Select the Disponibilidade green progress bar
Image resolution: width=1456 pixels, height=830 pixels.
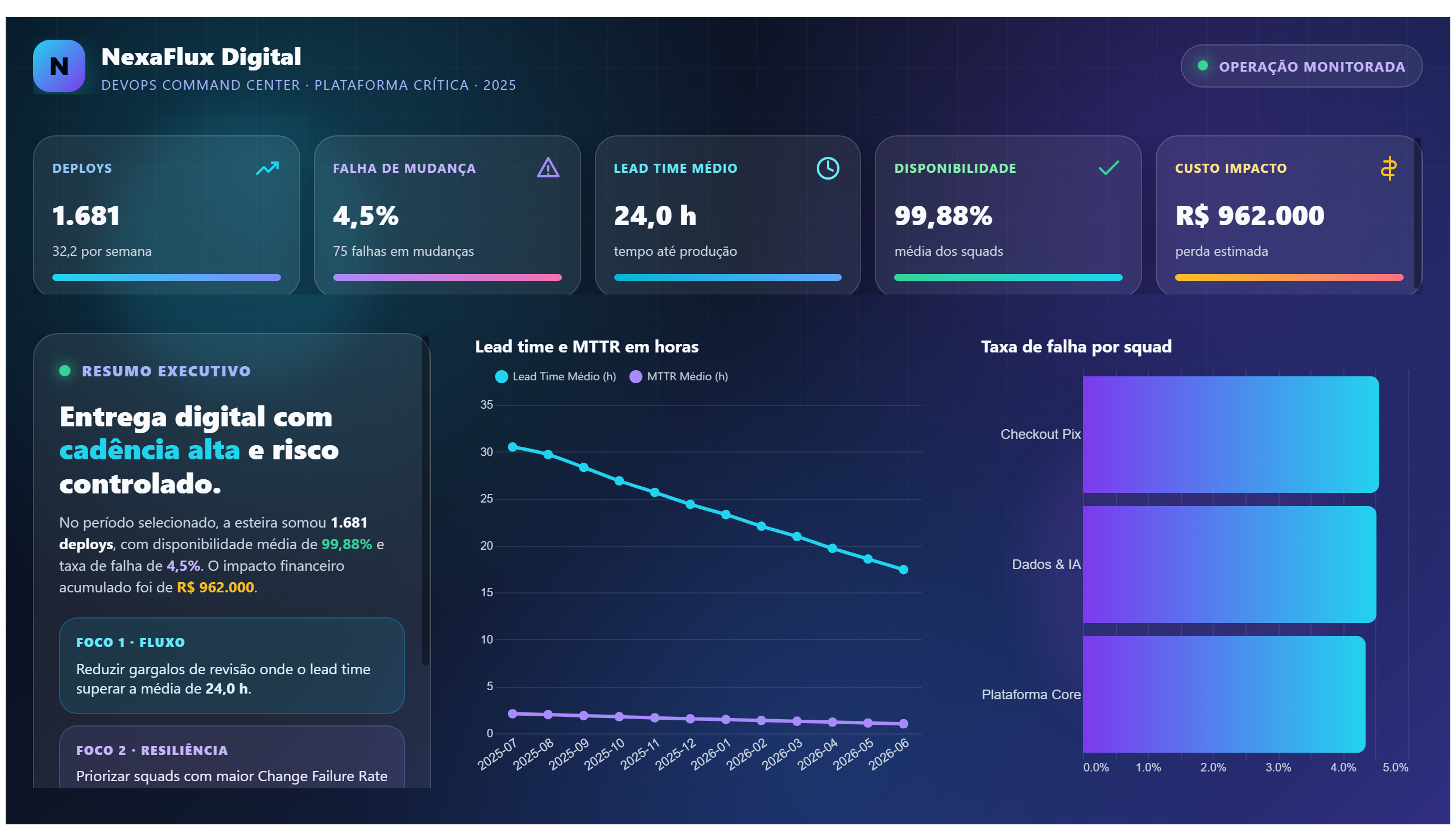(1008, 277)
